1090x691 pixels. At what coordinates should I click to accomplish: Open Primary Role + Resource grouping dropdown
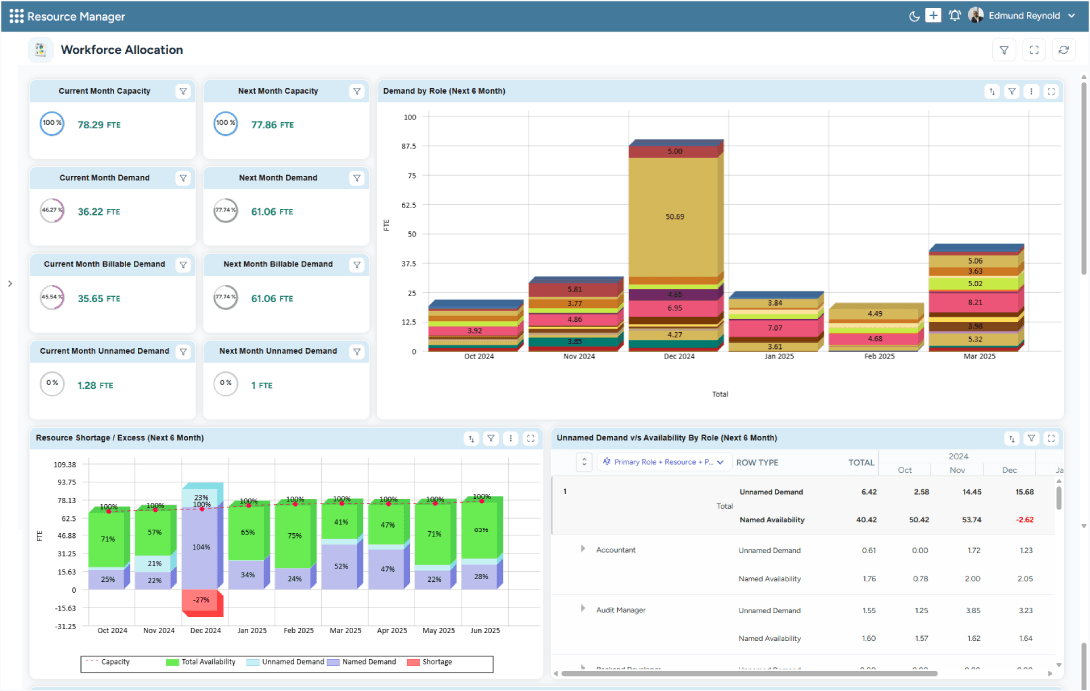[x=663, y=462]
